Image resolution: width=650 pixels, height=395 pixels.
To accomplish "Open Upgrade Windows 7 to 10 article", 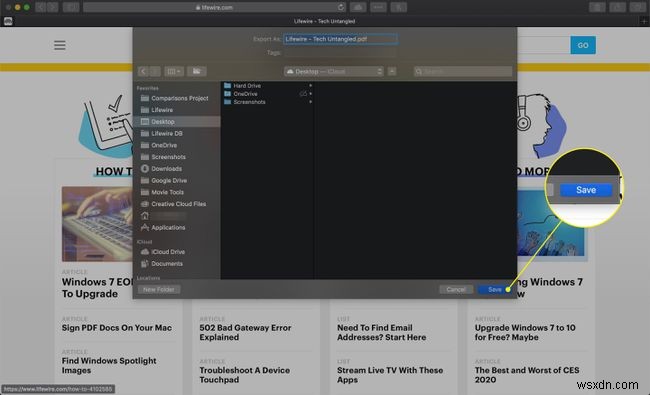I will 525,332.
